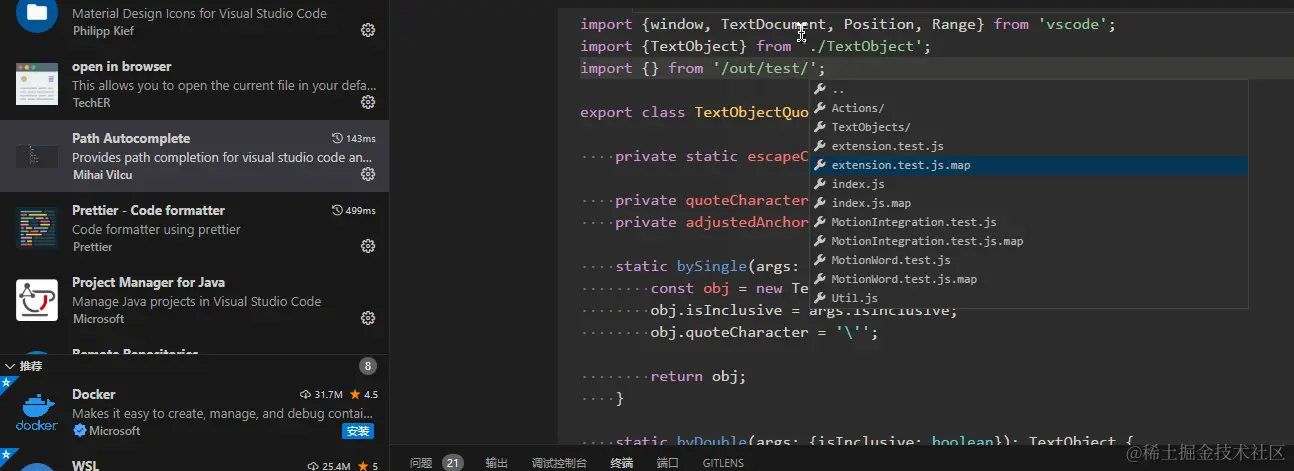The image size is (1294, 471).
Task: Choose the MotionIntegration.test.js suggestion
Action: [x=1028, y=222]
